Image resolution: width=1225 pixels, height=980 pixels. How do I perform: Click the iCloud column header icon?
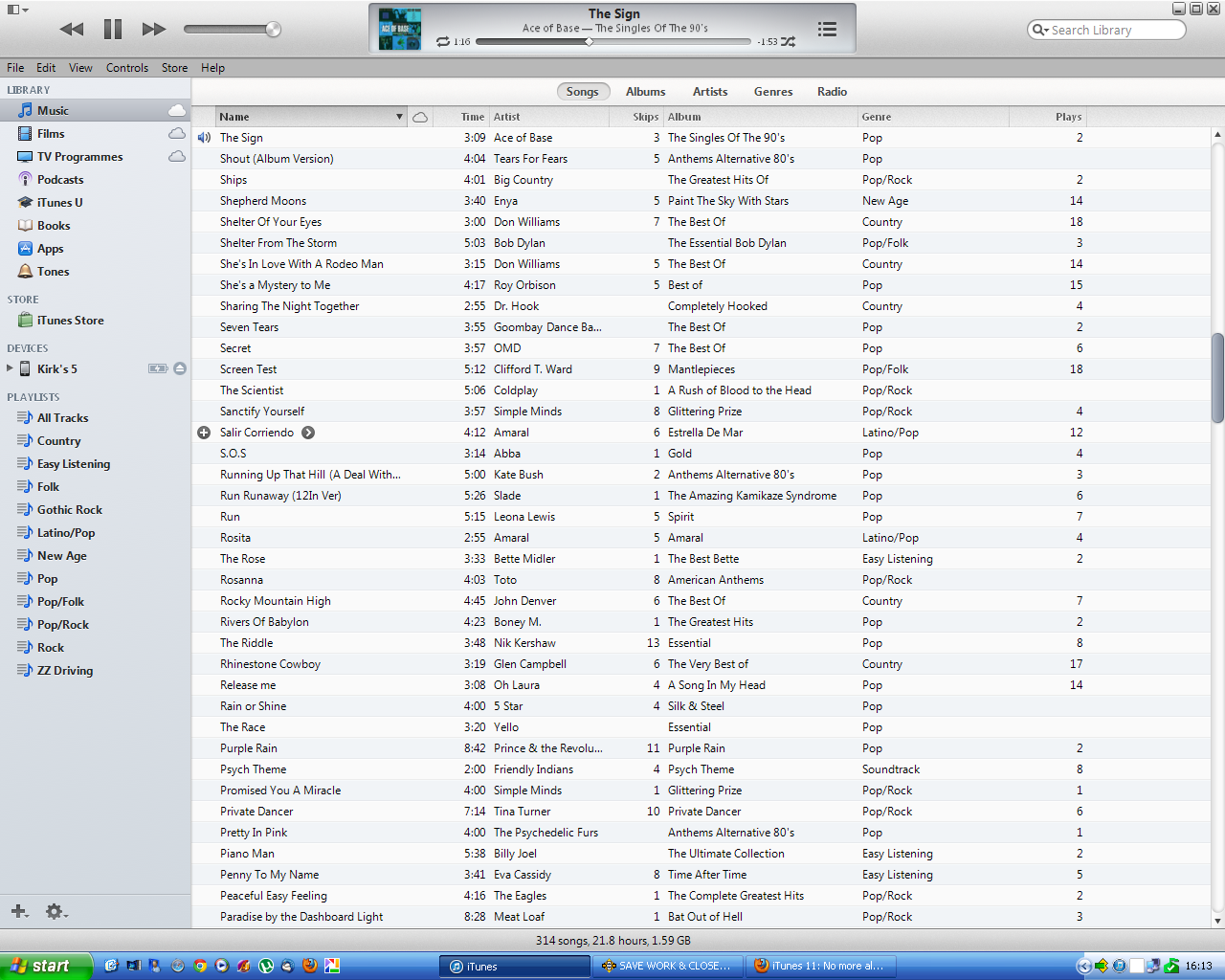[x=420, y=117]
